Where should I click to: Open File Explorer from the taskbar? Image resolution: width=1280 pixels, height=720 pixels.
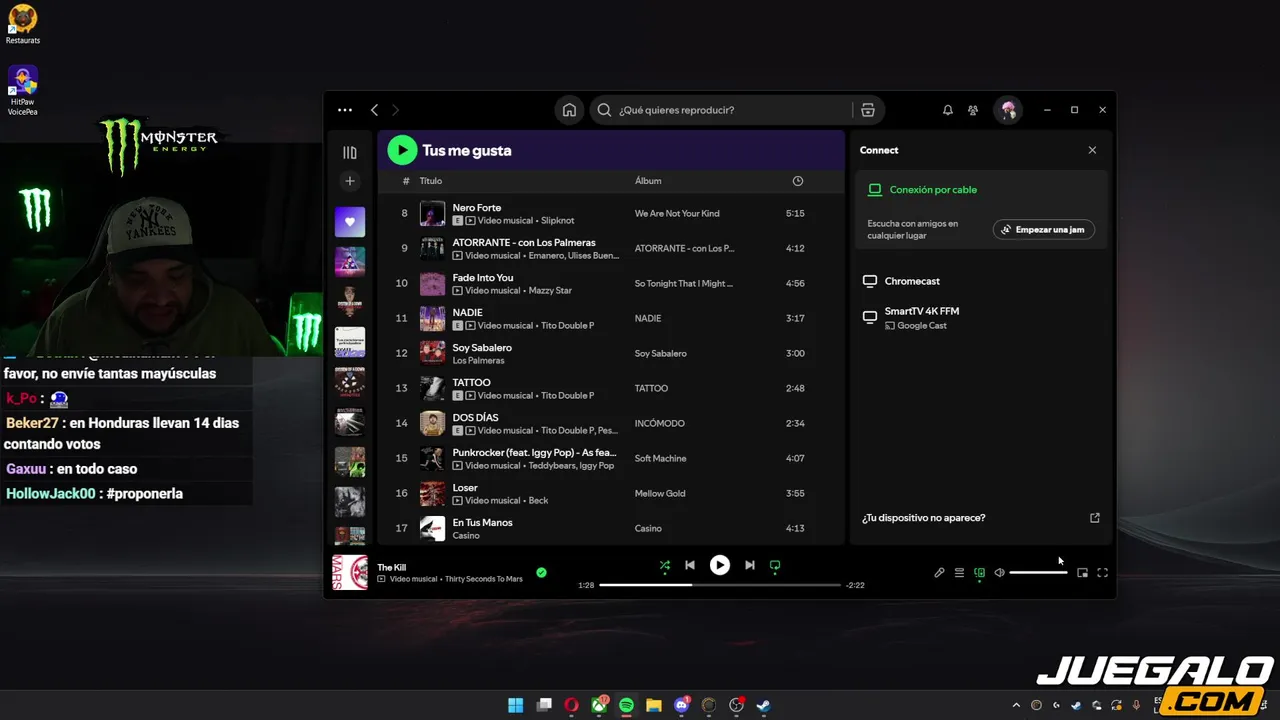(x=654, y=705)
